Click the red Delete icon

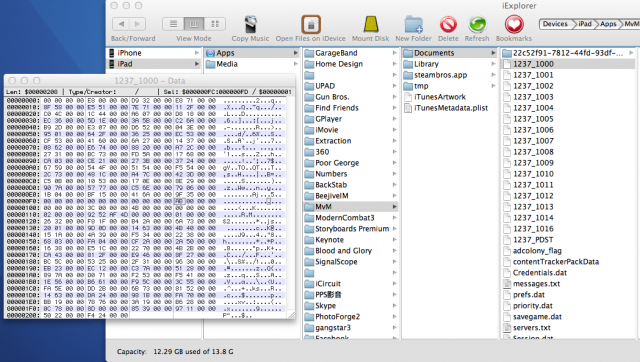[x=448, y=24]
